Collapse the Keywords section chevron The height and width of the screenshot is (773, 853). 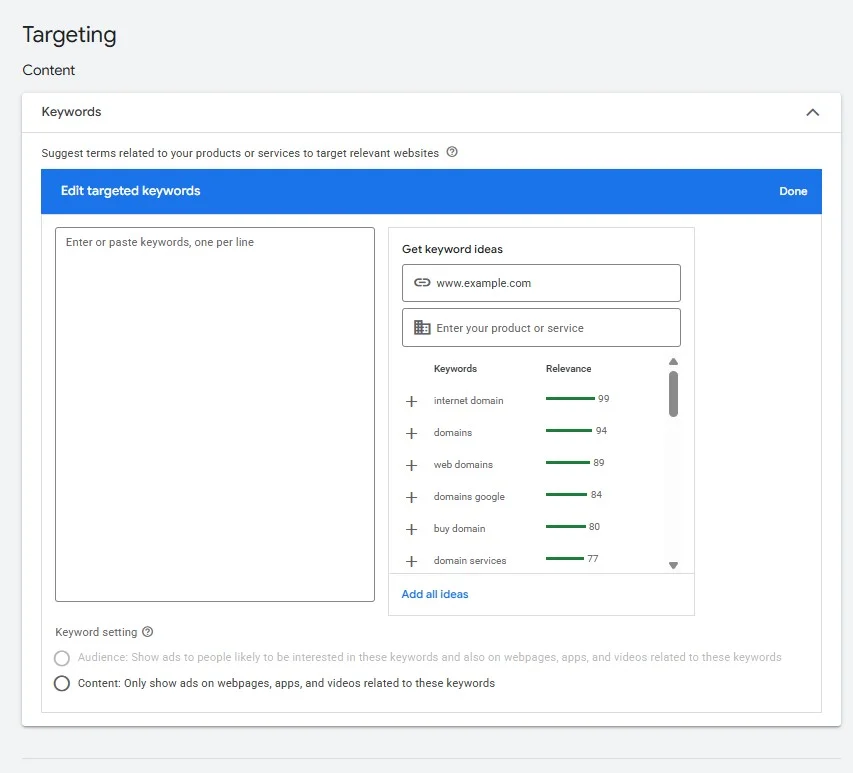(812, 113)
